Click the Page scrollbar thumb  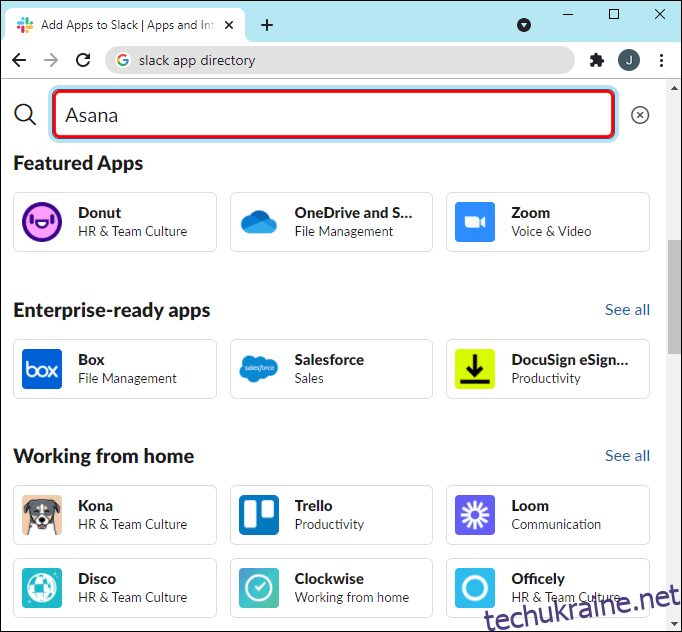[674, 297]
